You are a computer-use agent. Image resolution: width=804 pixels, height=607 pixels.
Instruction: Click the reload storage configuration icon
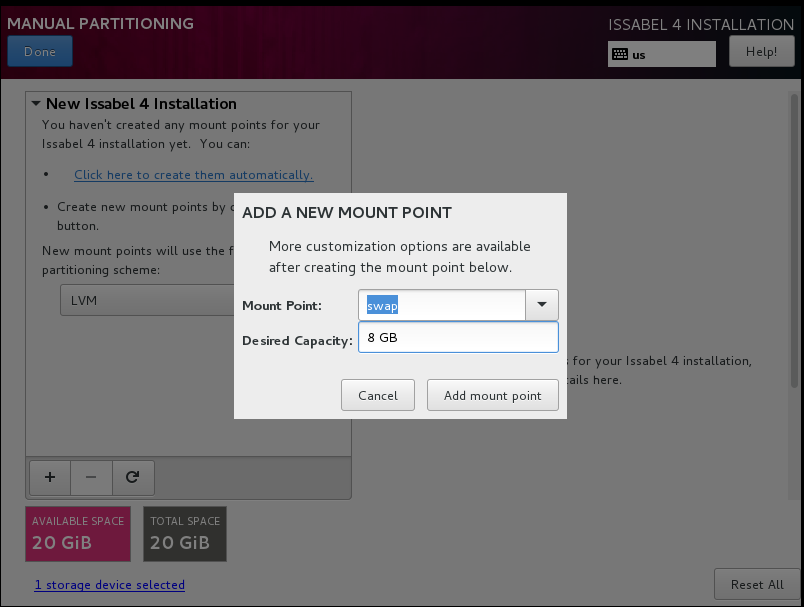132,478
